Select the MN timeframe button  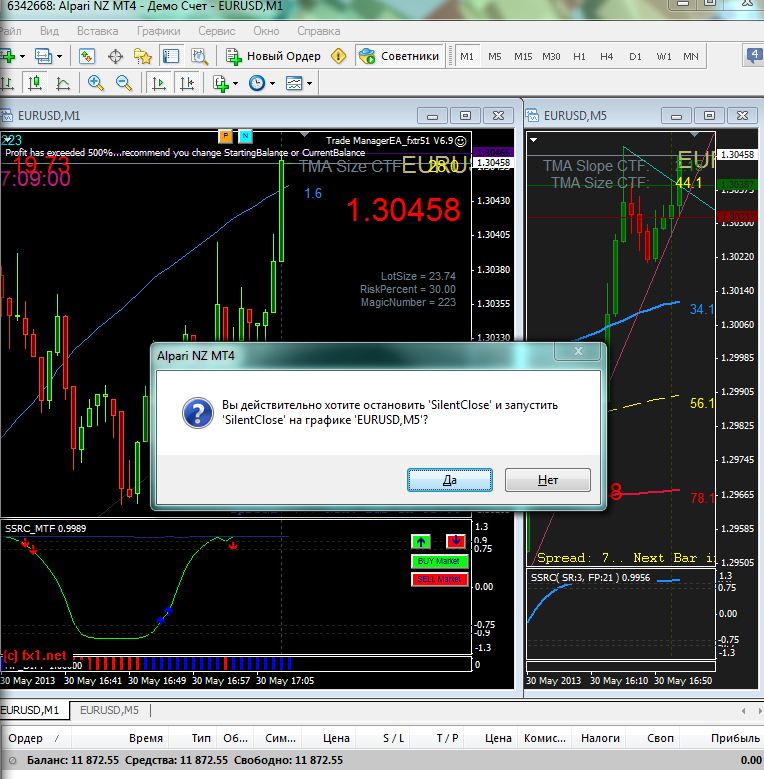point(691,56)
